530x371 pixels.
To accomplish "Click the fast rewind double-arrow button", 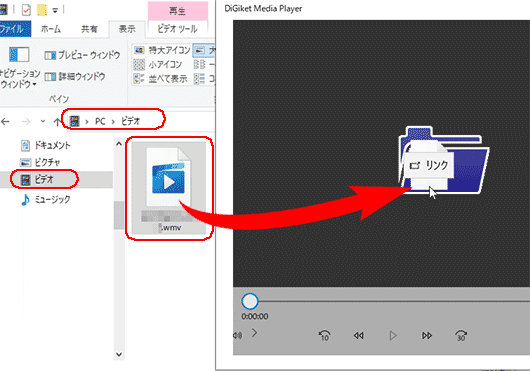I will [359, 336].
